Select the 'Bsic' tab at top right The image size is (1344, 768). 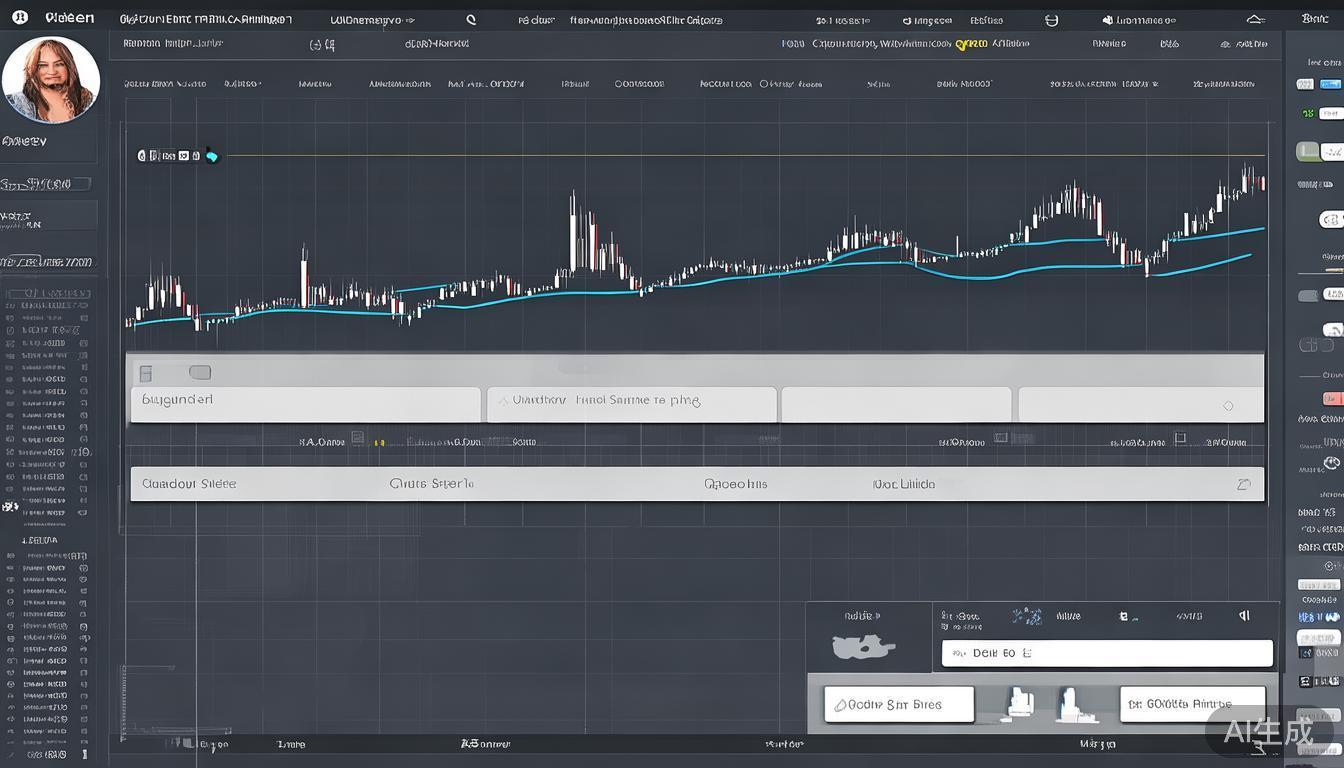pos(1315,18)
